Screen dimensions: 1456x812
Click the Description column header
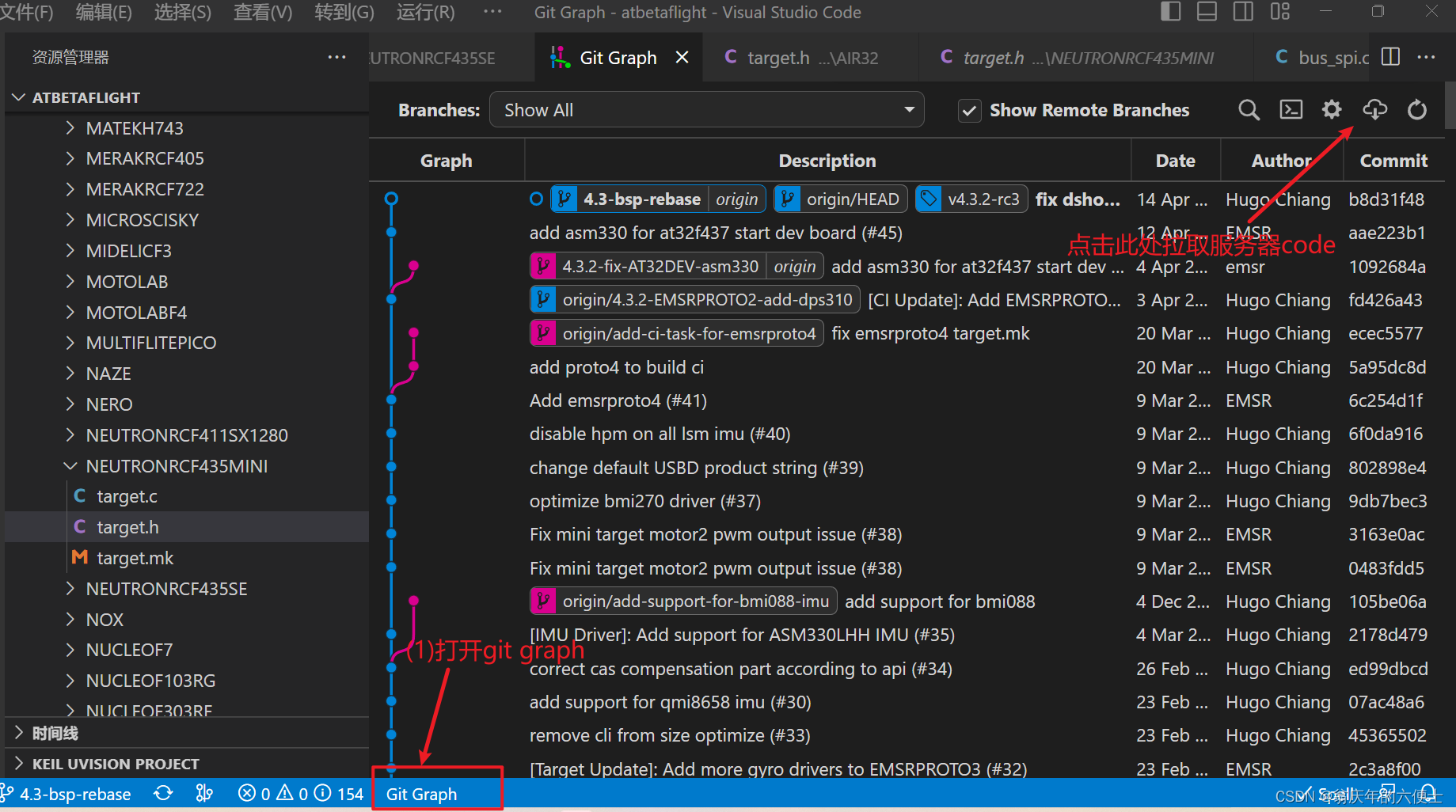click(x=827, y=161)
